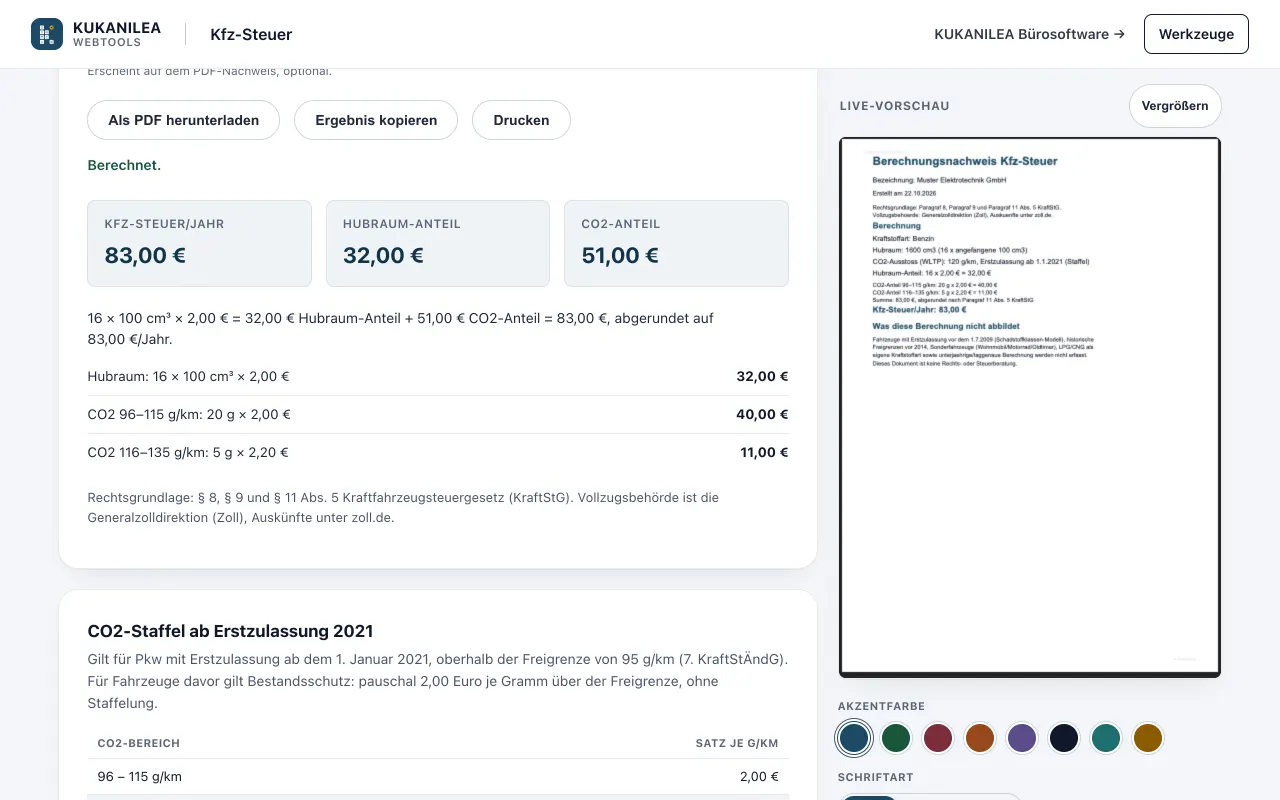Select the dark blue accent color
This screenshot has height=800, width=1280.
tap(854, 738)
